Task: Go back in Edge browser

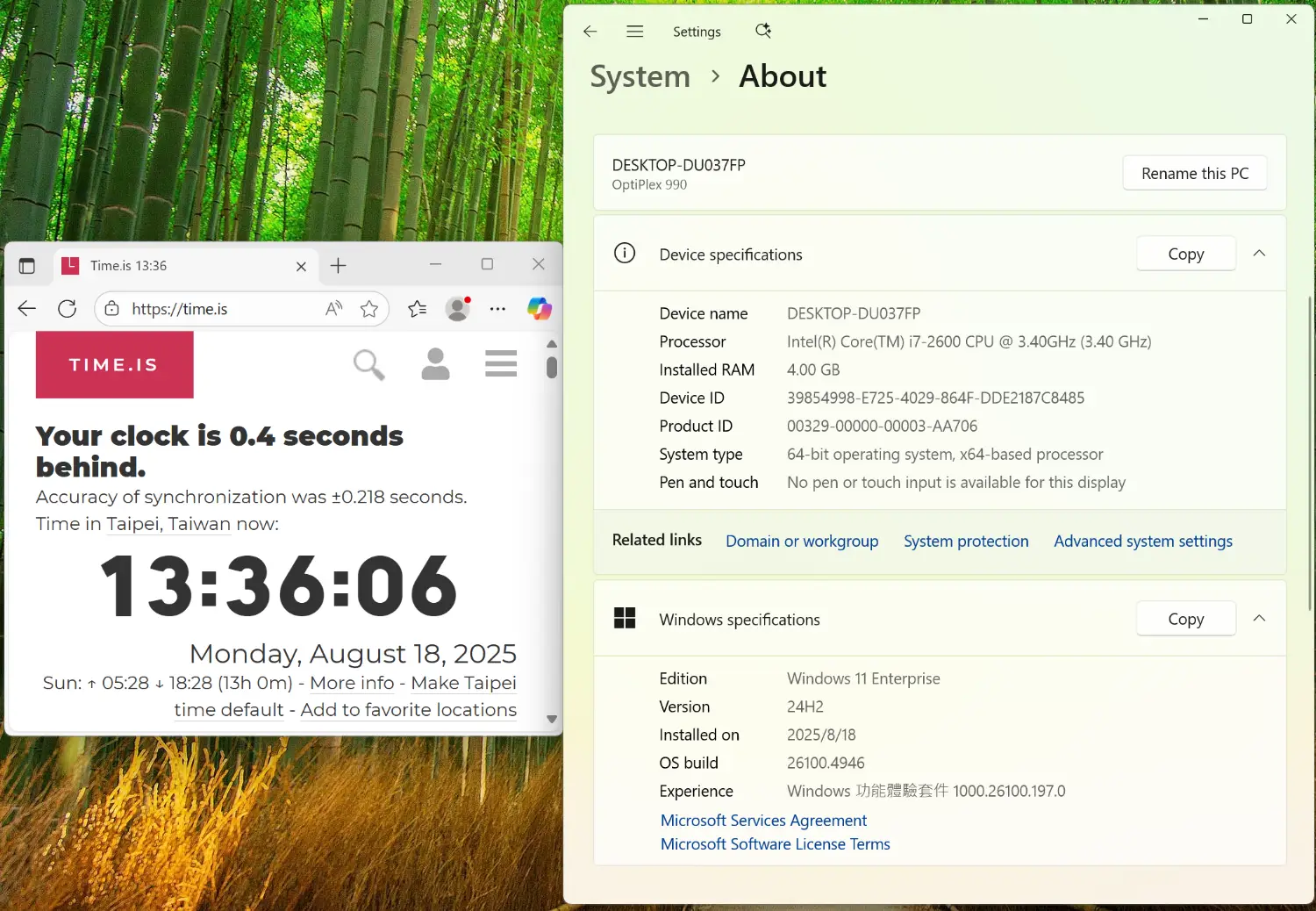Action: pos(27,308)
